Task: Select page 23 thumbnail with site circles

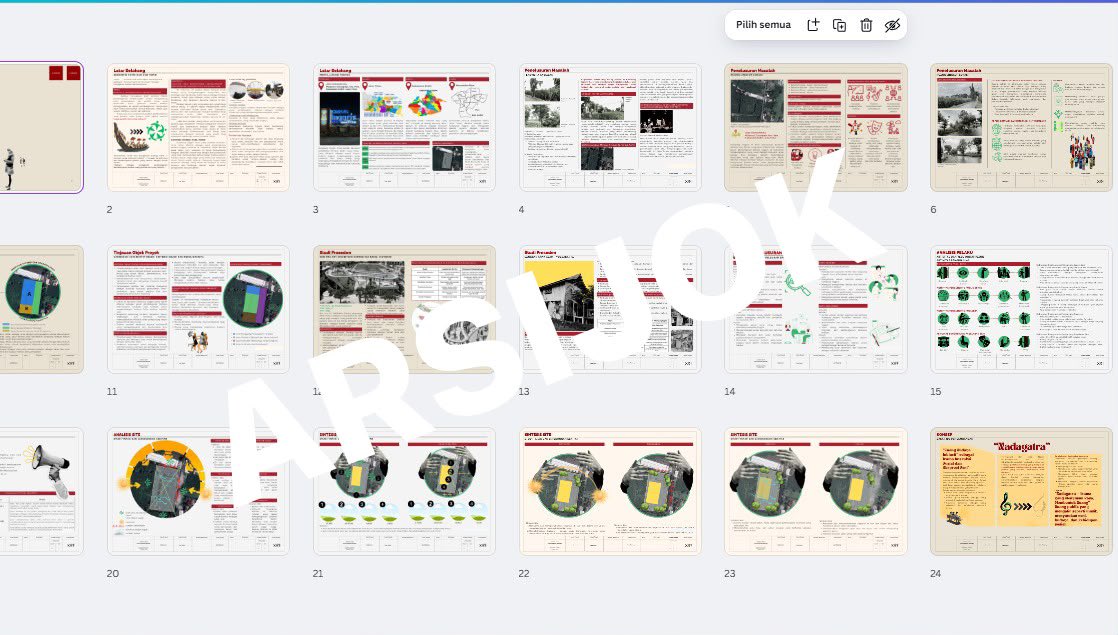Action: [x=816, y=491]
